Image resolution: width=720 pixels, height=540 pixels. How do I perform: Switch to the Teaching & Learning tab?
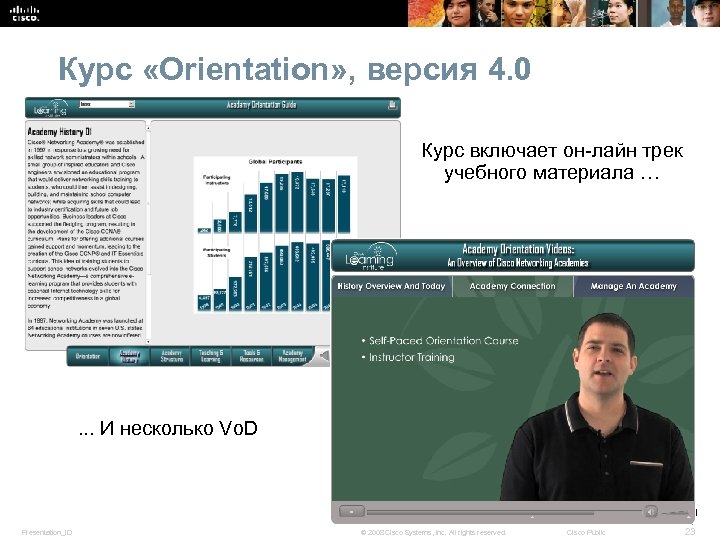pyautogui.click(x=211, y=356)
